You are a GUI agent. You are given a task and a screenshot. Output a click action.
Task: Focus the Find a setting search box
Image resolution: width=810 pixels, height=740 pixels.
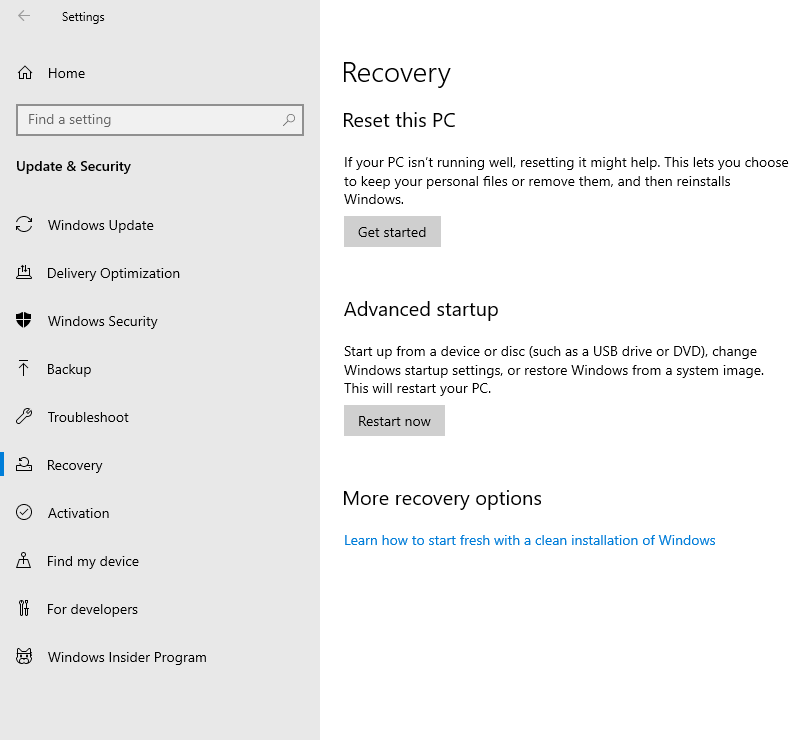160,120
